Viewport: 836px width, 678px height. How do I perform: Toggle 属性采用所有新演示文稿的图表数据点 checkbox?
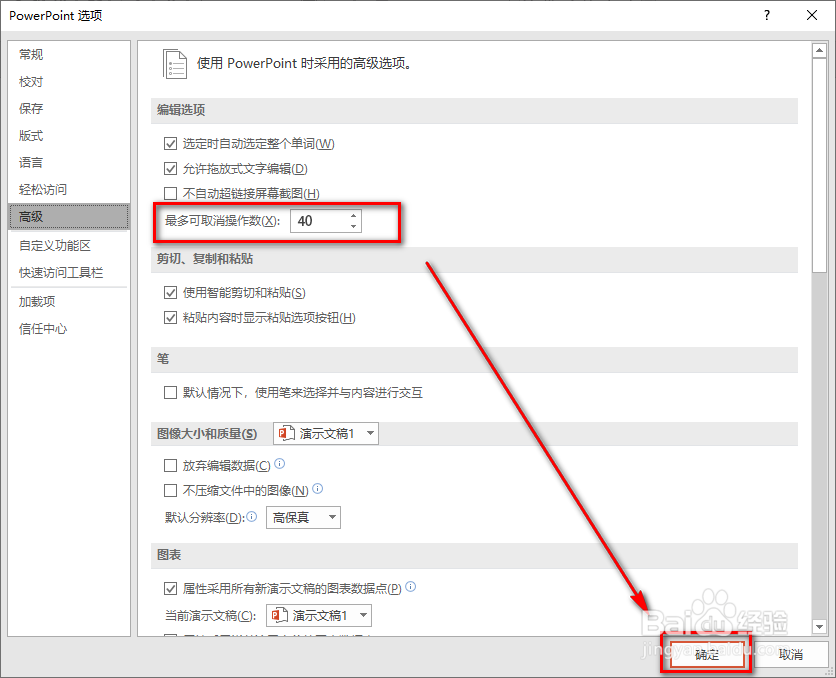171,588
